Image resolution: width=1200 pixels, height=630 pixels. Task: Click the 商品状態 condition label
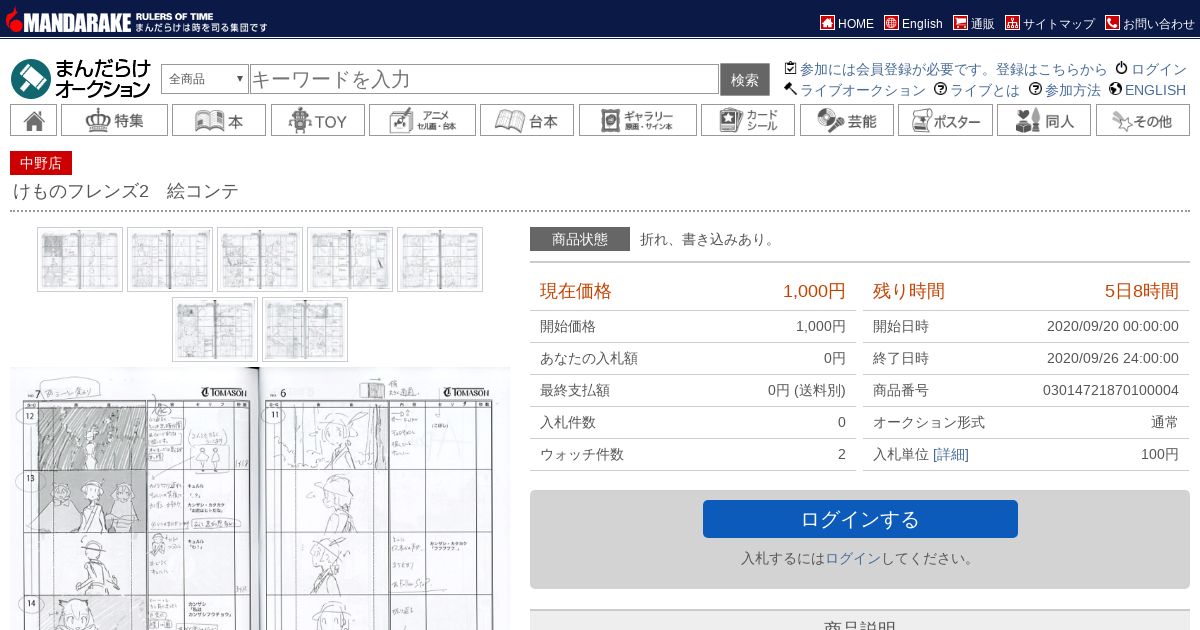tap(580, 239)
